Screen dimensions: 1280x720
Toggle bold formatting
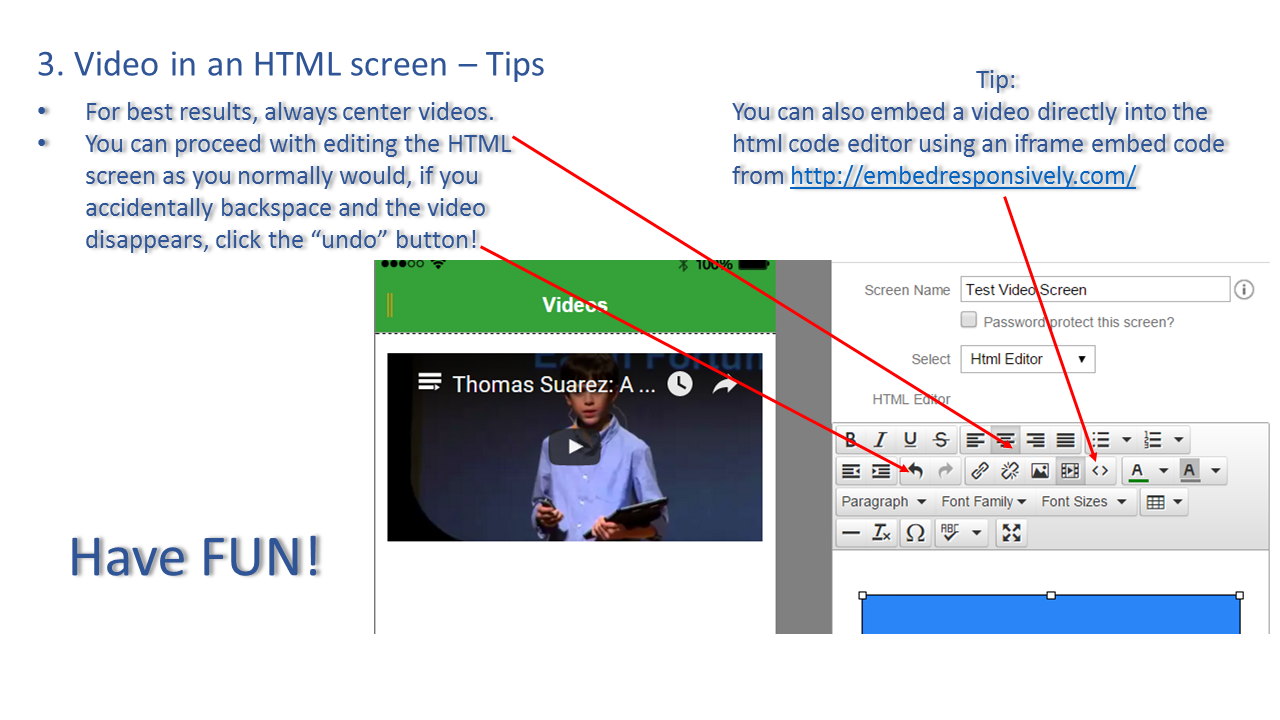click(851, 440)
